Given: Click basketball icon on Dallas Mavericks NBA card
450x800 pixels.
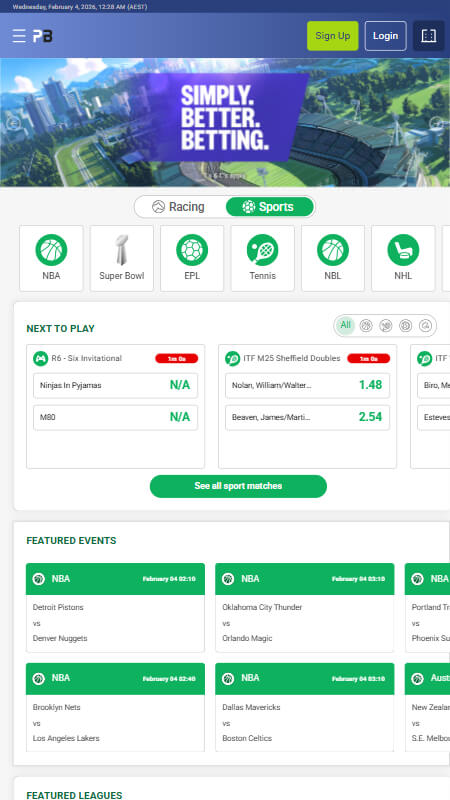Looking at the screenshot, I should tap(228, 679).
